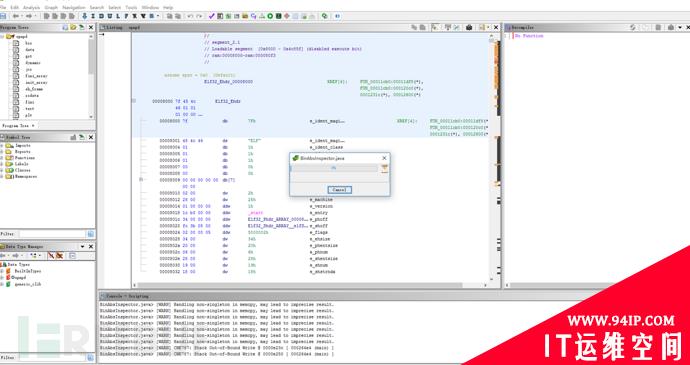Open the Window menu
The image size is (690, 365).
click(150, 7)
